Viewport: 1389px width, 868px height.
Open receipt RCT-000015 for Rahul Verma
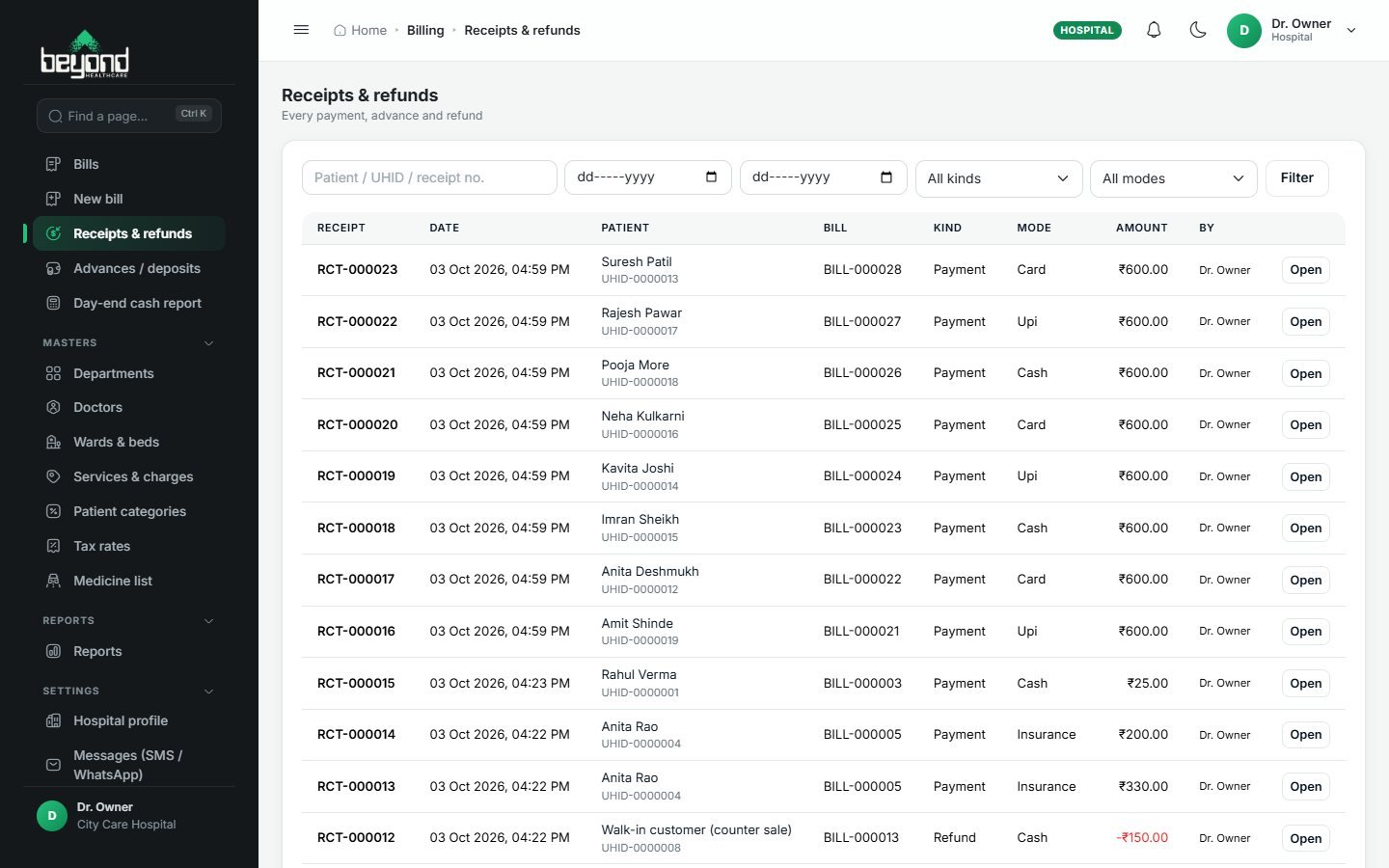[1306, 684]
